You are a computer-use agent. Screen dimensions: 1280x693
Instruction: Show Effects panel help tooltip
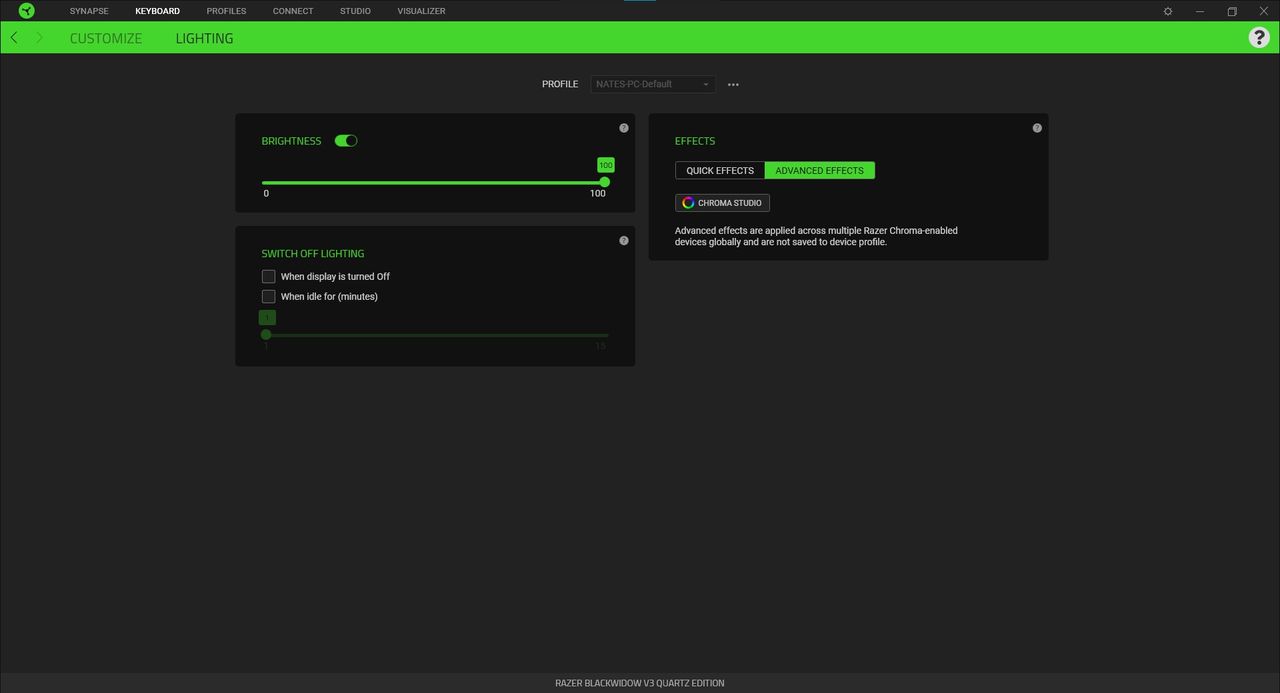pyautogui.click(x=1037, y=128)
